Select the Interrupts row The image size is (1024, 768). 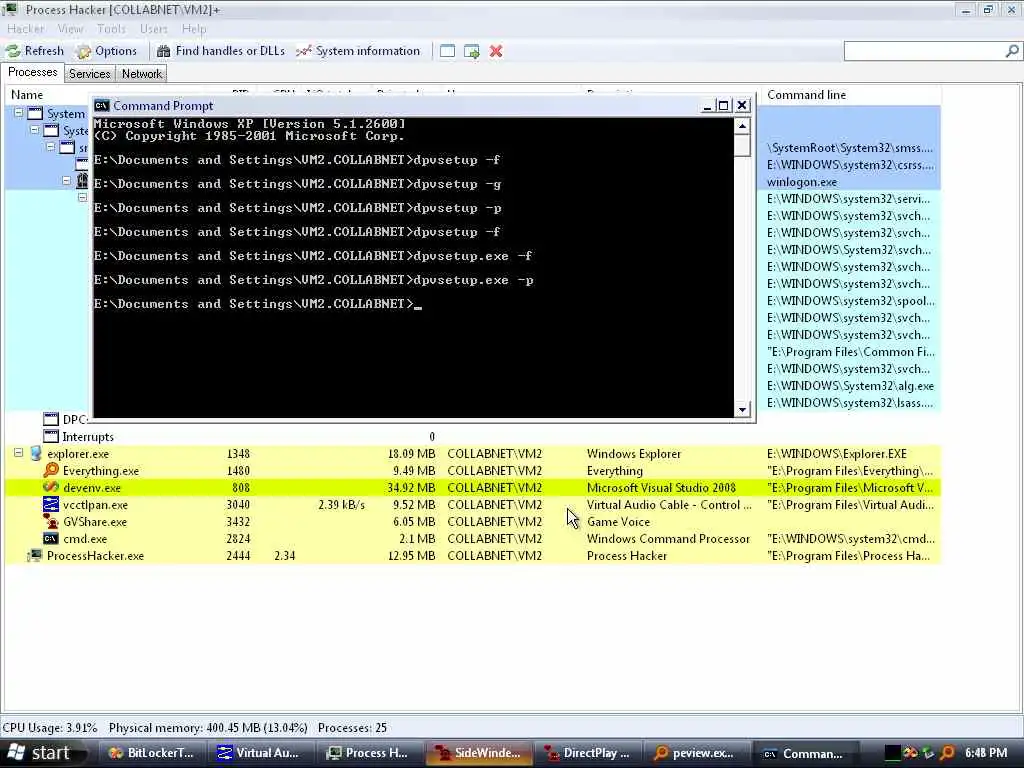click(473, 437)
